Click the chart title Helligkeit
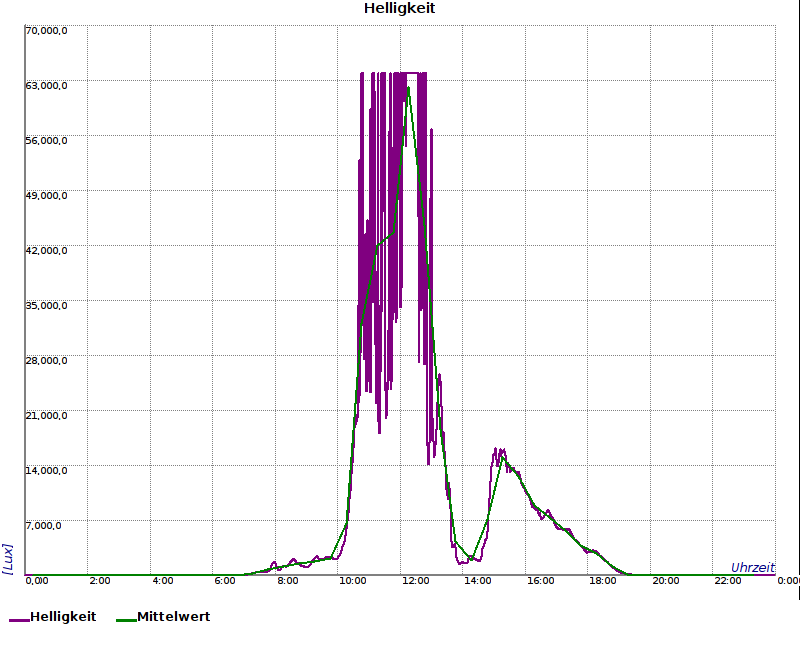This screenshot has width=800, height=650. pos(399,8)
